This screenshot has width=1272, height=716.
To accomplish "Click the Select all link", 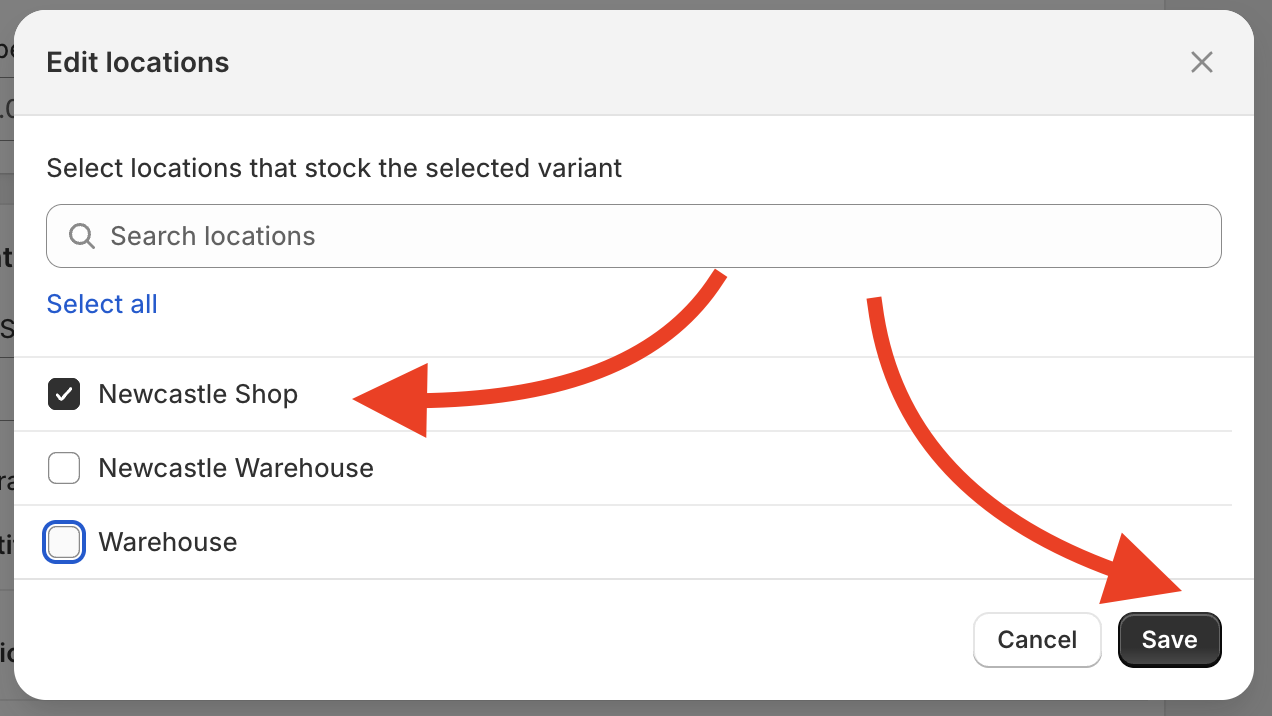I will 102,304.
